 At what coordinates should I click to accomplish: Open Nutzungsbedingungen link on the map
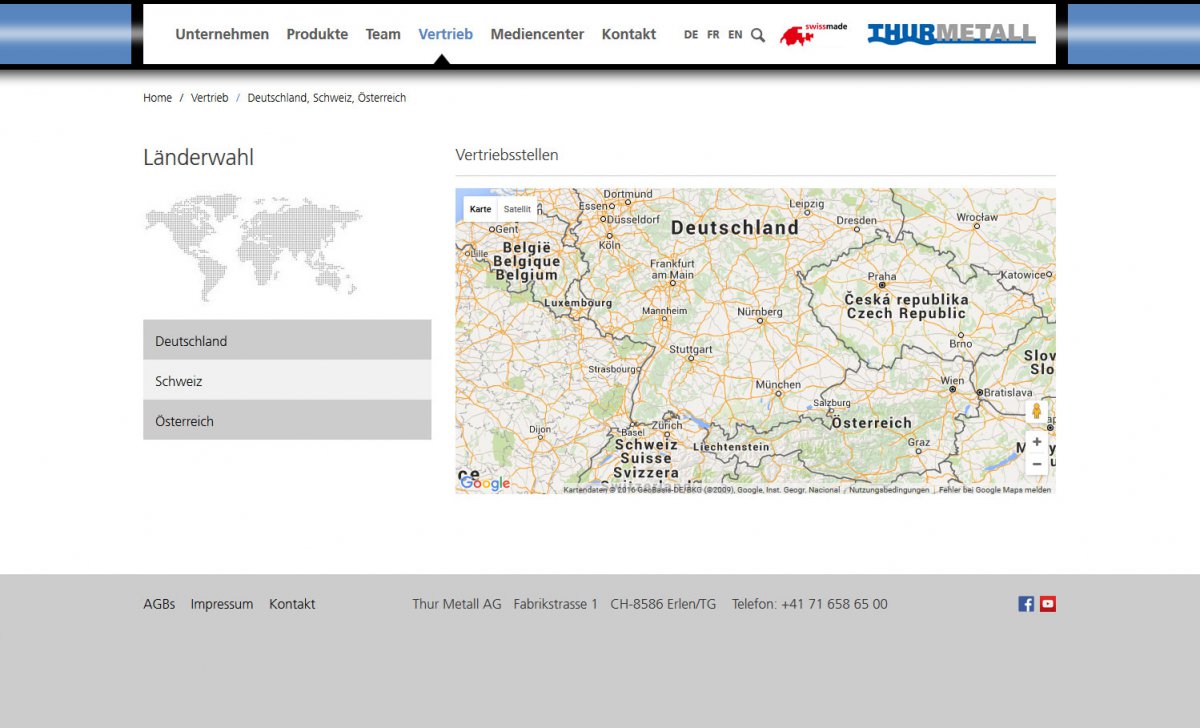889,490
